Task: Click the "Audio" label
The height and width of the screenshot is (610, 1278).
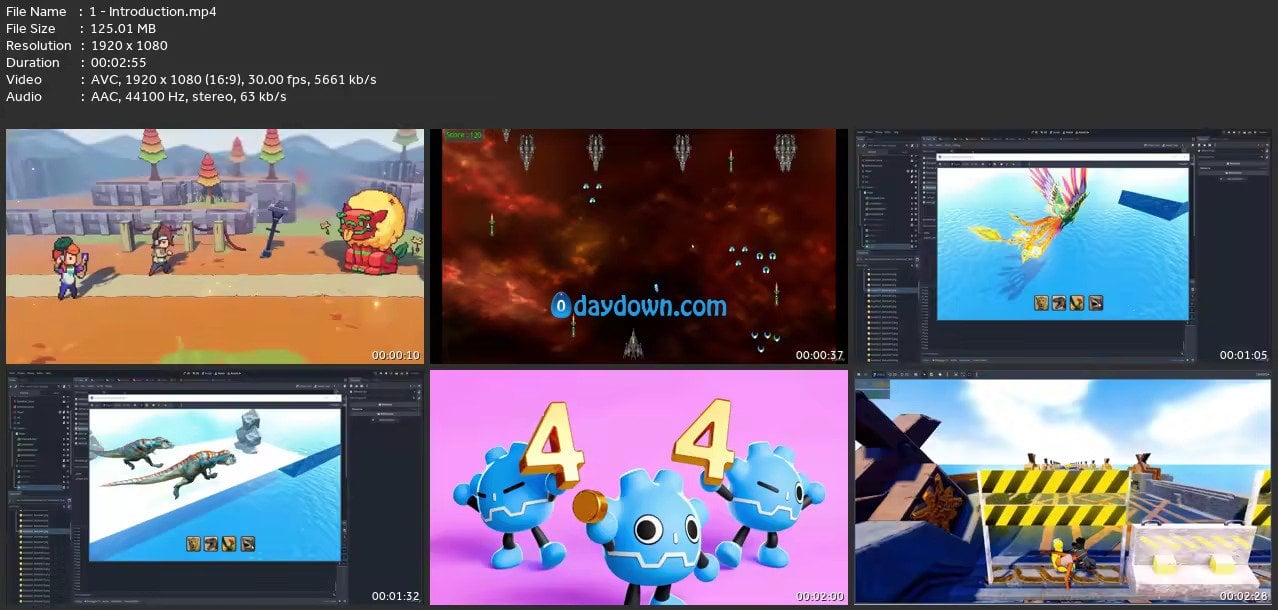Action: point(24,97)
